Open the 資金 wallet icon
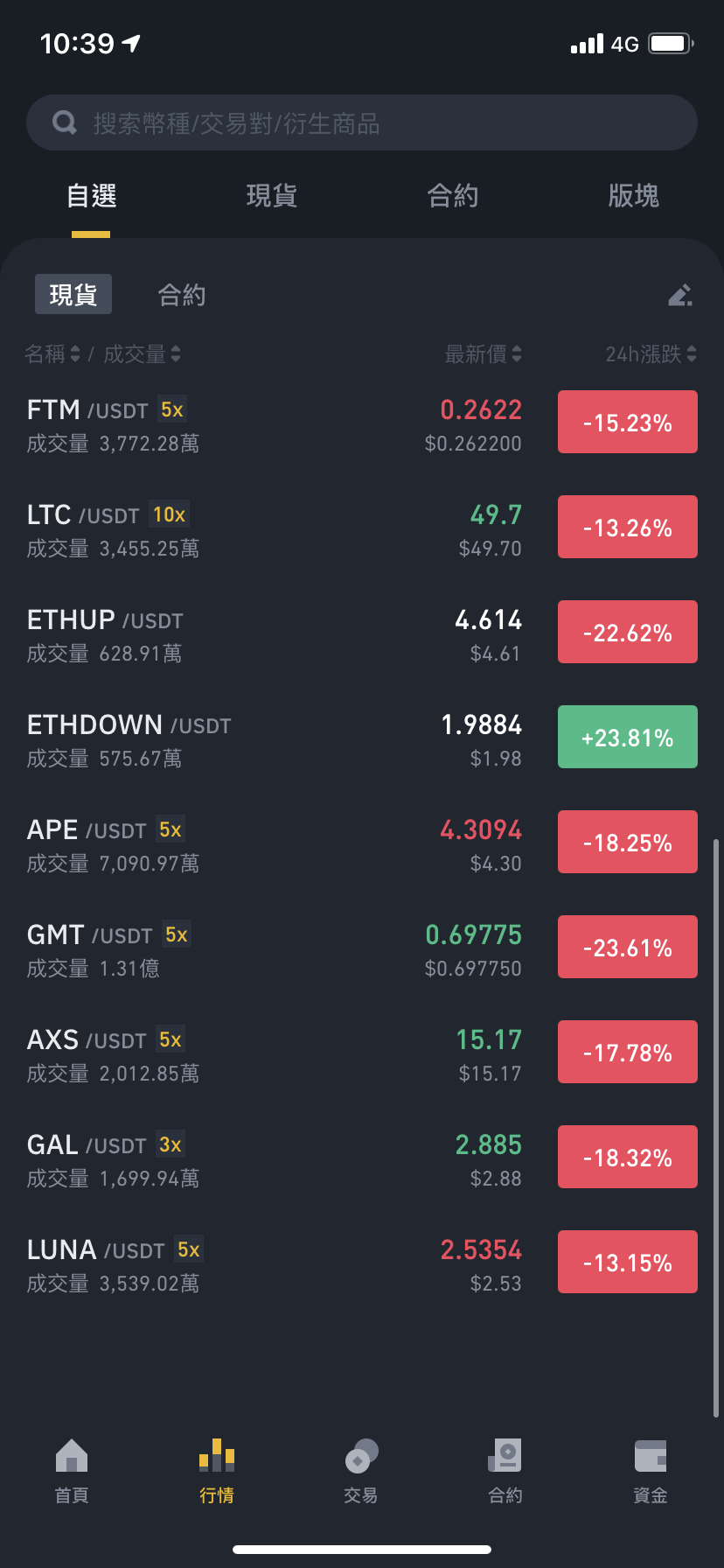The width and height of the screenshot is (724, 1568). 651,1456
